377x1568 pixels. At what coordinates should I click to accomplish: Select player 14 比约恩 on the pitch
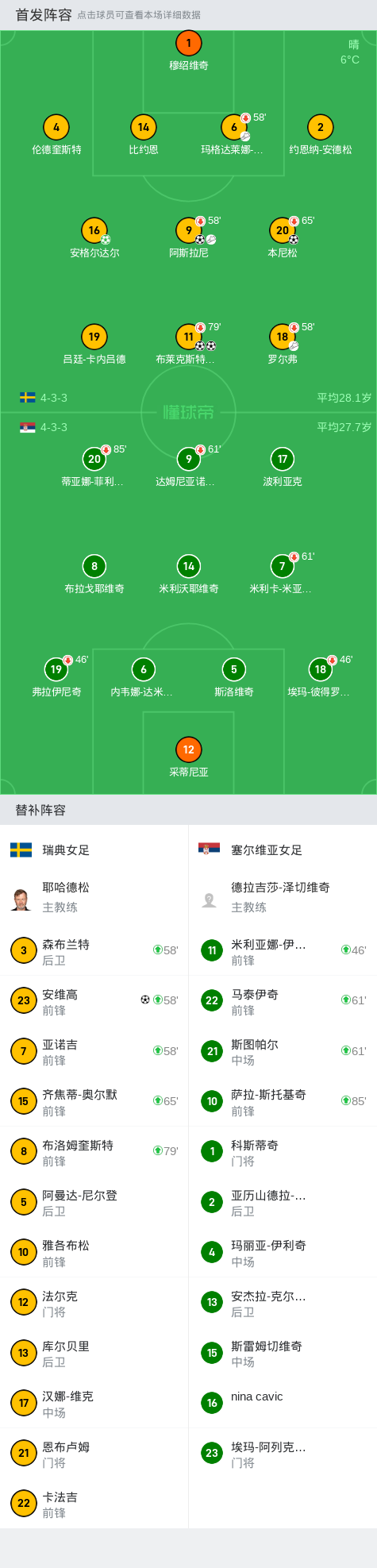click(144, 127)
